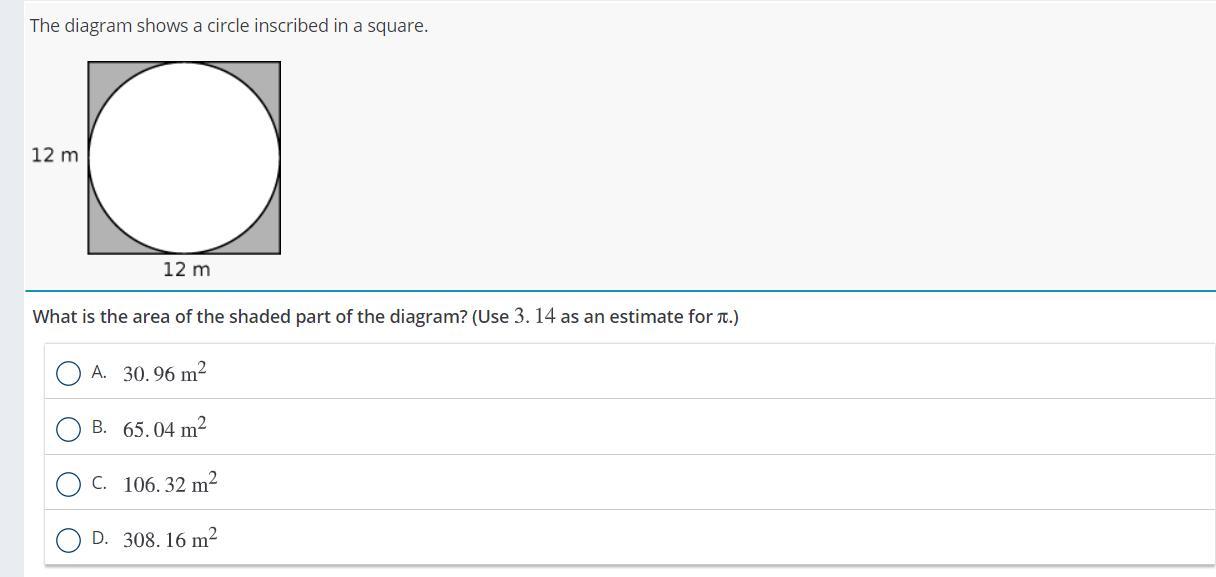This screenshot has width=1216, height=577.
Task: Click the white inscribed circle in the diagram
Action: tap(184, 157)
